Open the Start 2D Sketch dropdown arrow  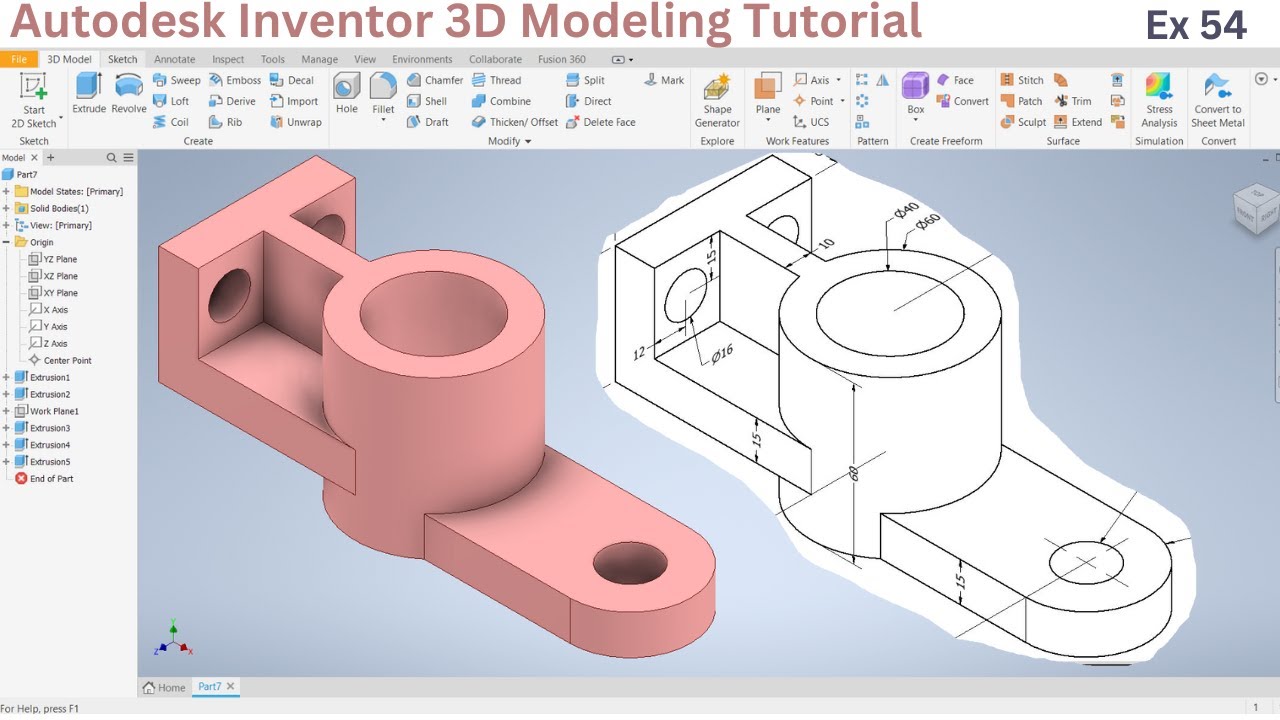tap(60, 118)
